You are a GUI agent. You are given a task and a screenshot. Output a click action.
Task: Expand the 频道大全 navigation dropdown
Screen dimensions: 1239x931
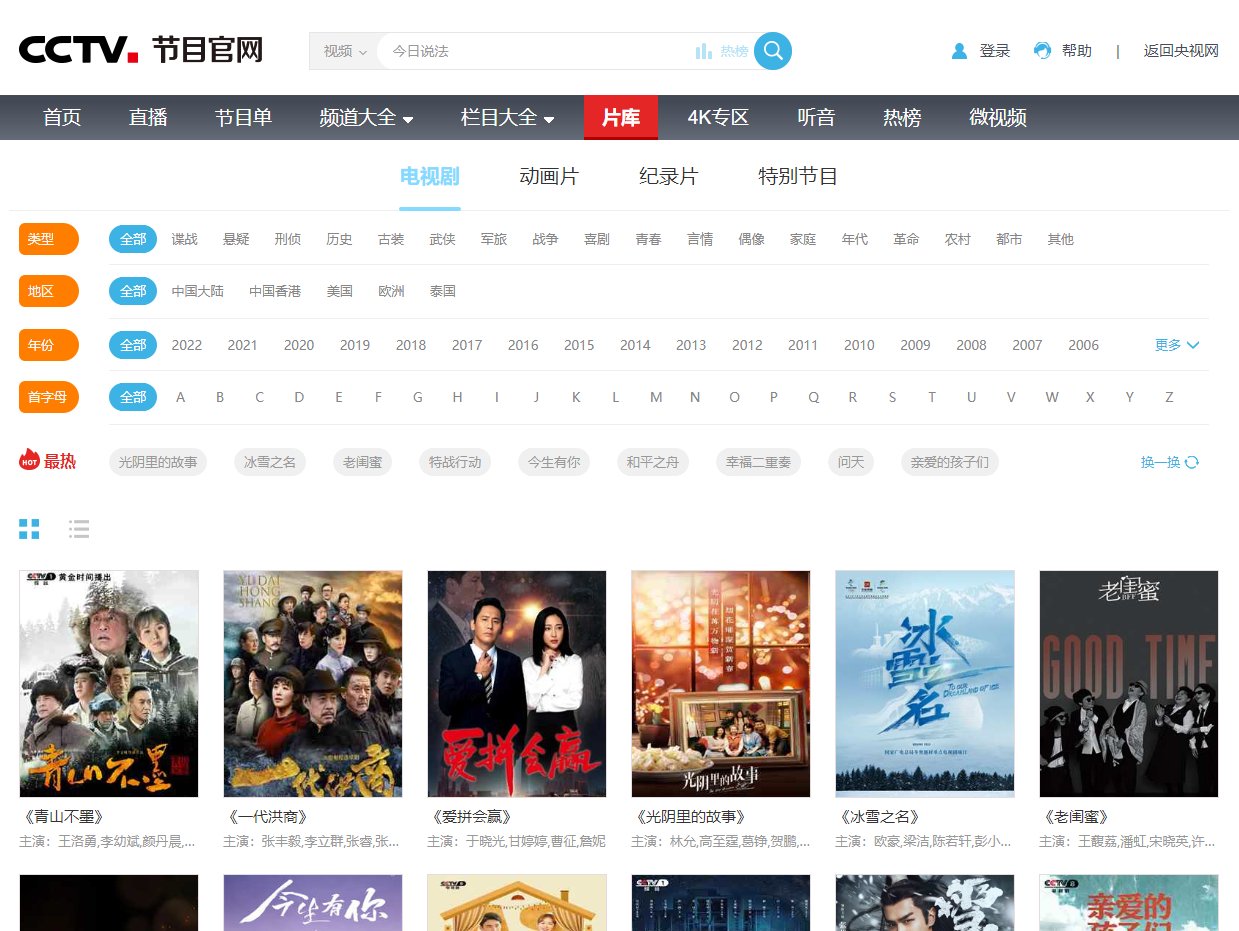pyautogui.click(x=366, y=118)
